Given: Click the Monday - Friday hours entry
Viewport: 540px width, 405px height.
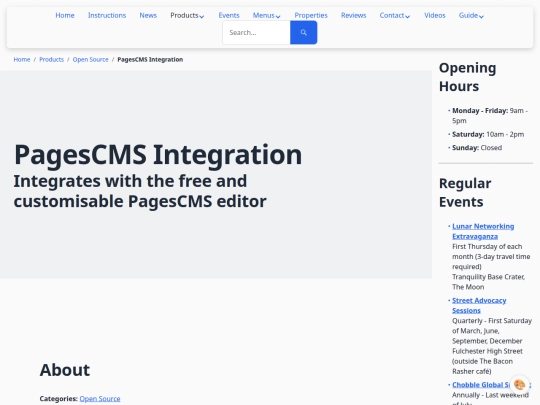Looking at the screenshot, I should click(490, 116).
